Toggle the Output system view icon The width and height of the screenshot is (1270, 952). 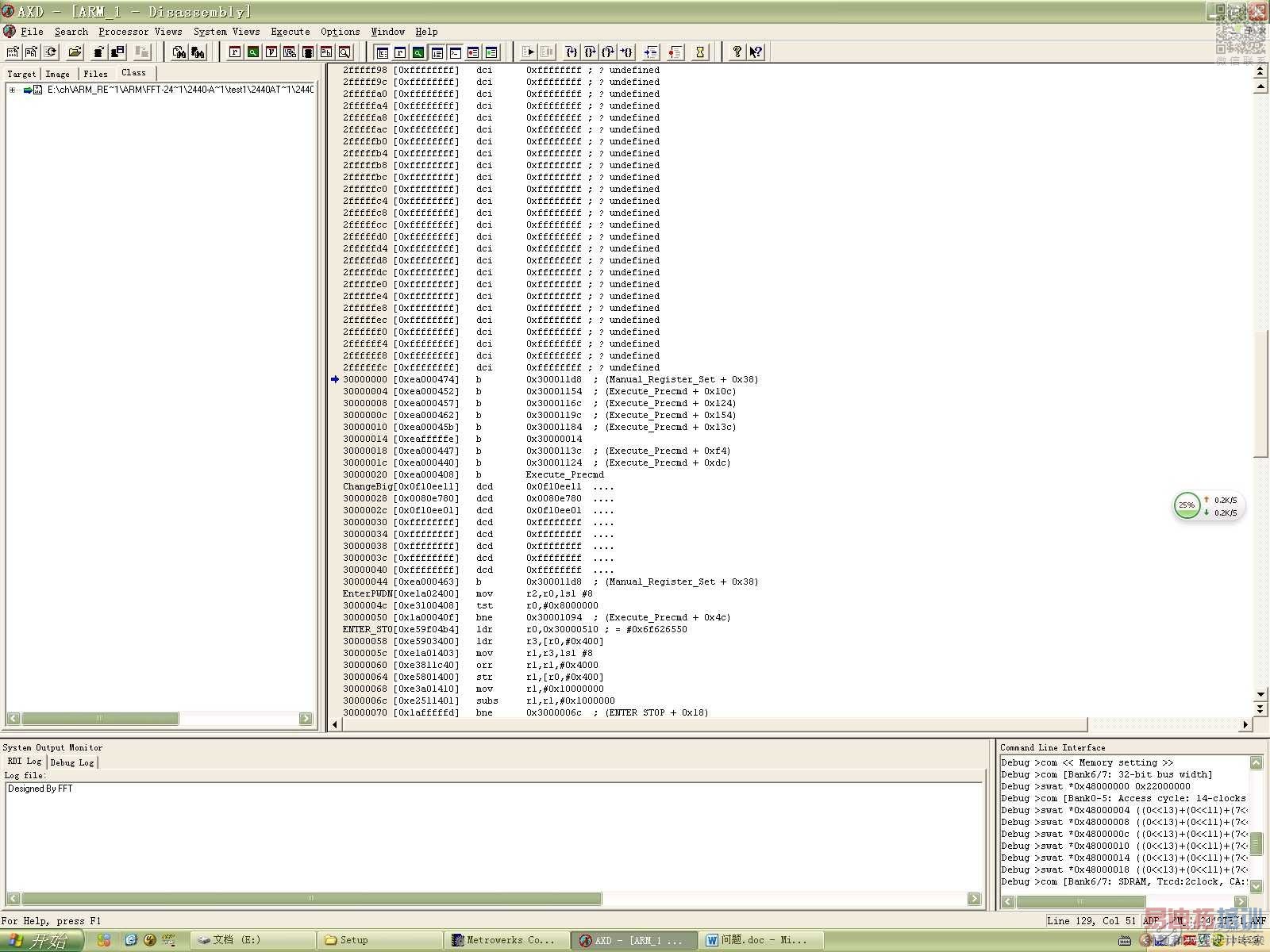[437, 52]
